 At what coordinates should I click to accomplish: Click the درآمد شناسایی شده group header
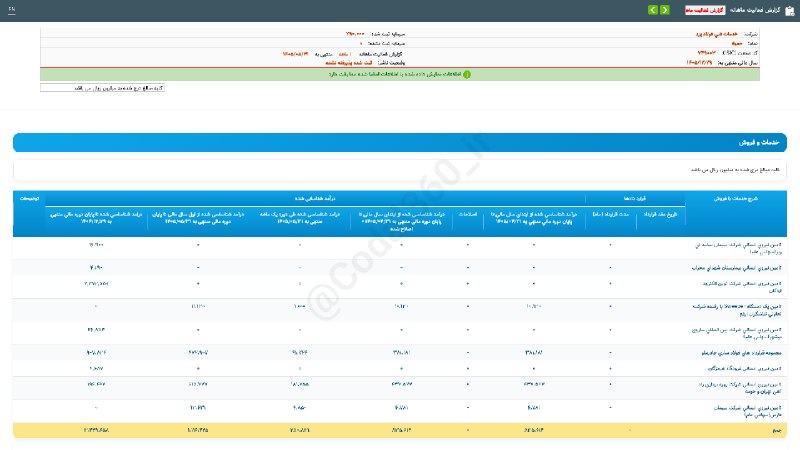pos(315,198)
